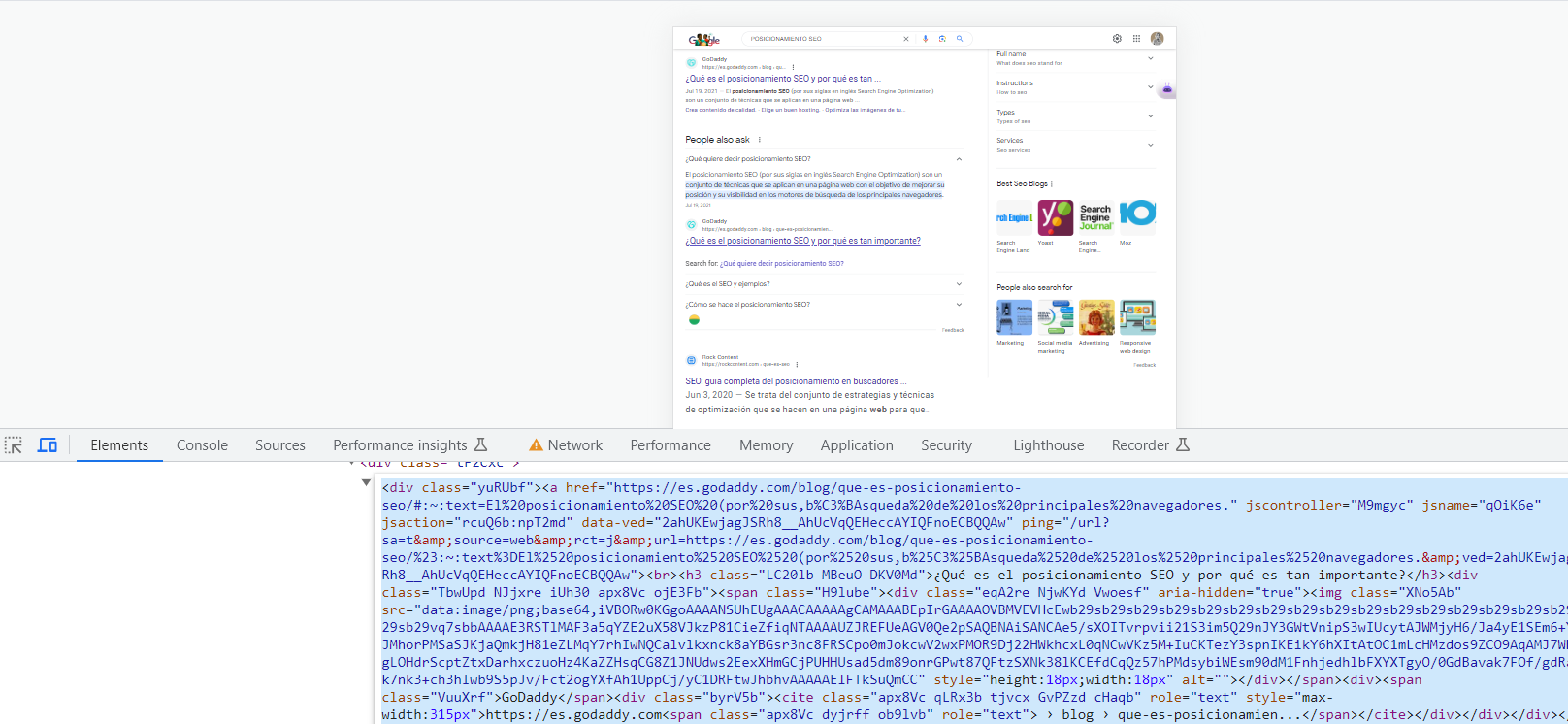Viewport: 1568px width, 724px height.
Task: Open three-dot menu beside People also ask
Action: 759,140
